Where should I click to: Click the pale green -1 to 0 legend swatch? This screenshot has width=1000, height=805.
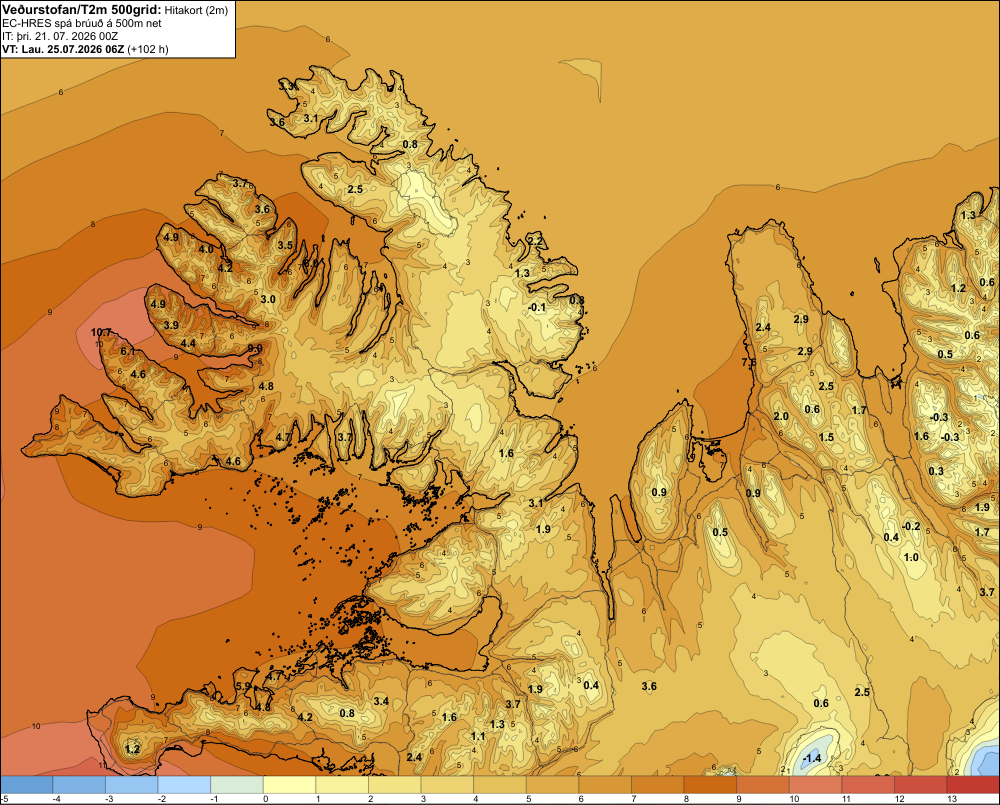point(237,785)
